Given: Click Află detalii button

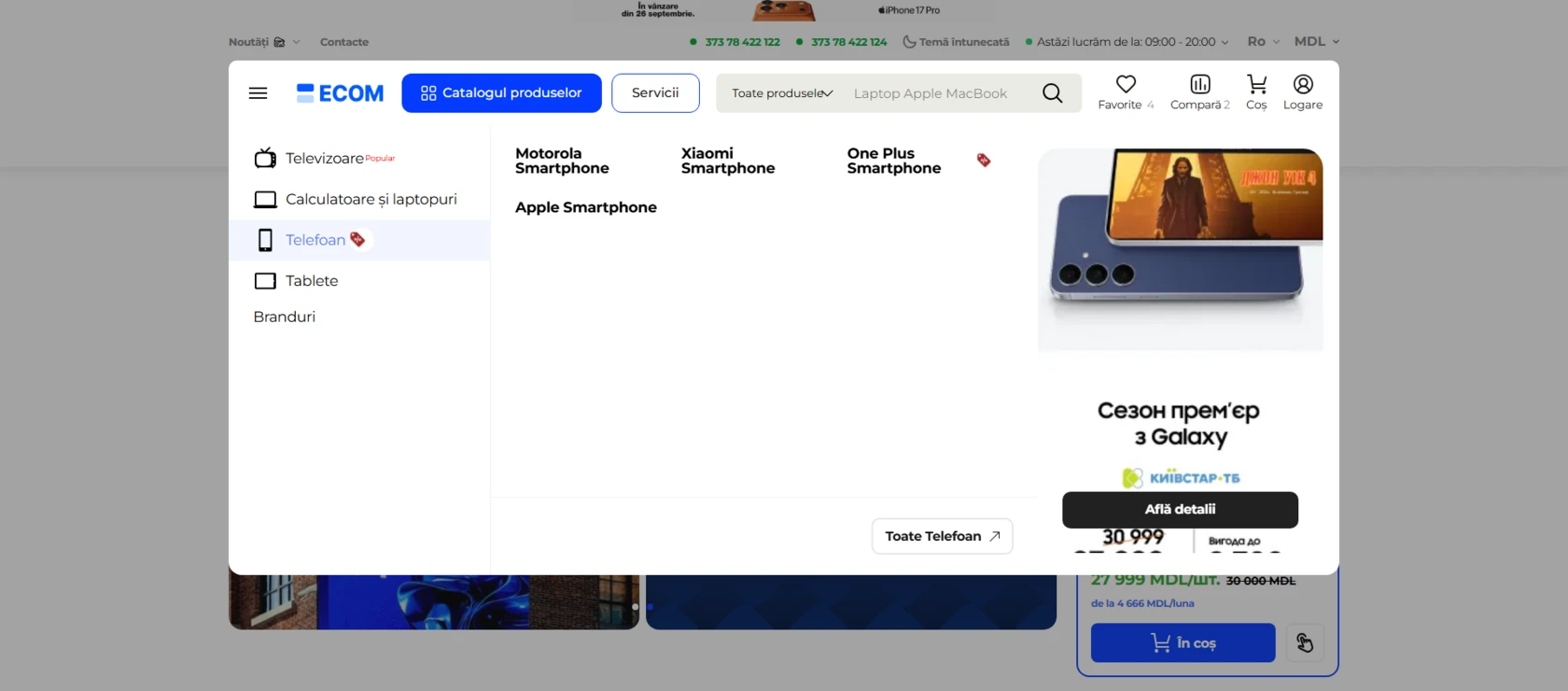Looking at the screenshot, I should [1180, 509].
